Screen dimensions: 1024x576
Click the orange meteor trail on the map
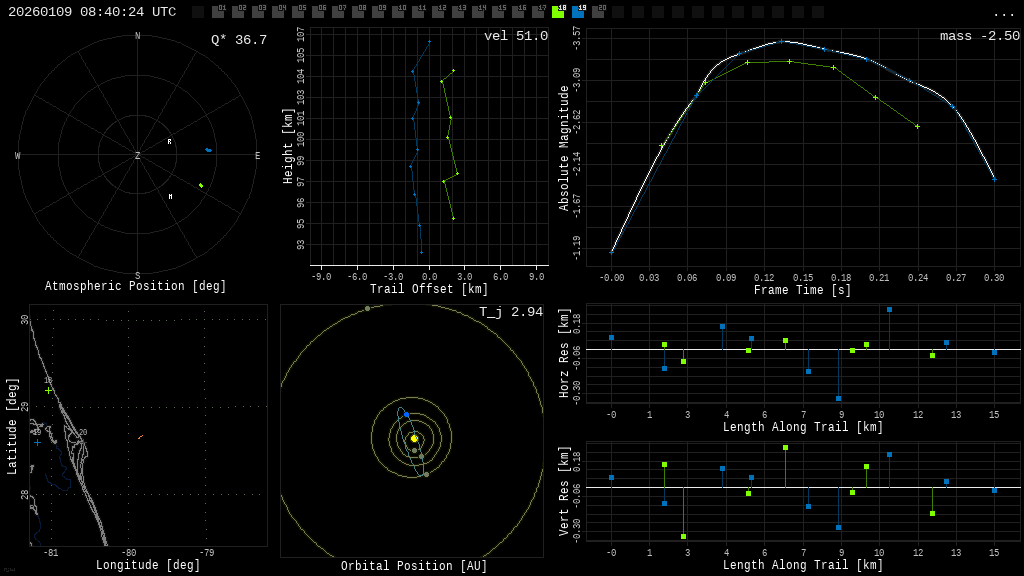pos(140,437)
